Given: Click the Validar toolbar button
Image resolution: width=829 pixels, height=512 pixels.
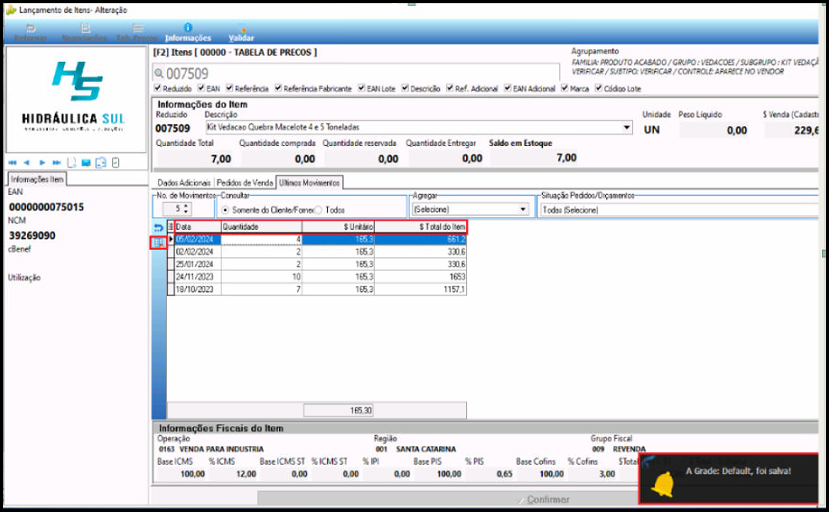Looking at the screenshot, I should tap(241, 34).
